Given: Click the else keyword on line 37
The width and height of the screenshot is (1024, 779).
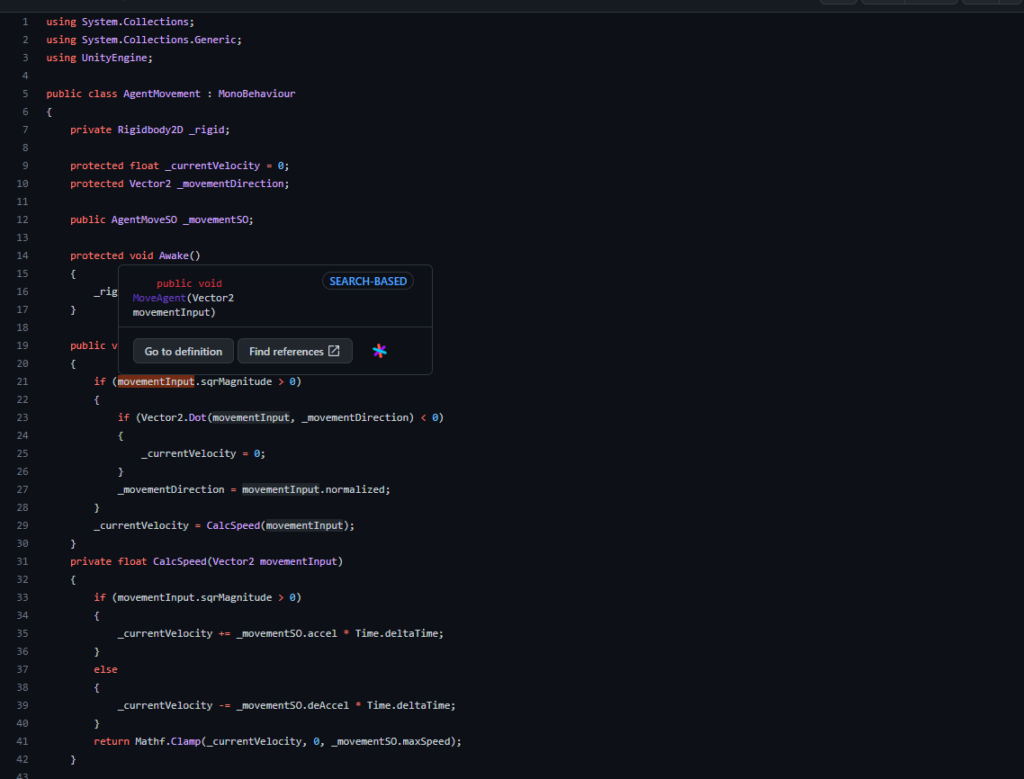Looking at the screenshot, I should click(x=105, y=669).
